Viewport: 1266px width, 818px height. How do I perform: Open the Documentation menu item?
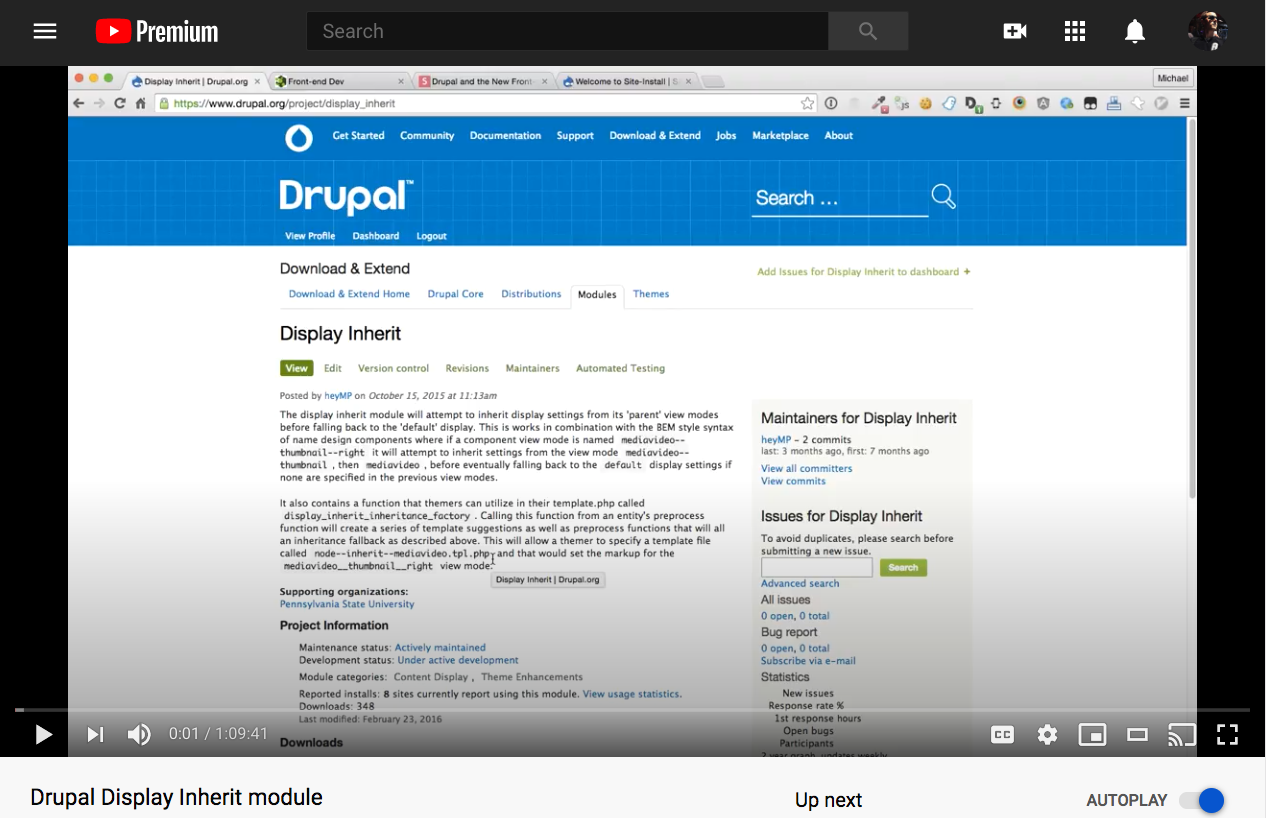[x=505, y=136]
